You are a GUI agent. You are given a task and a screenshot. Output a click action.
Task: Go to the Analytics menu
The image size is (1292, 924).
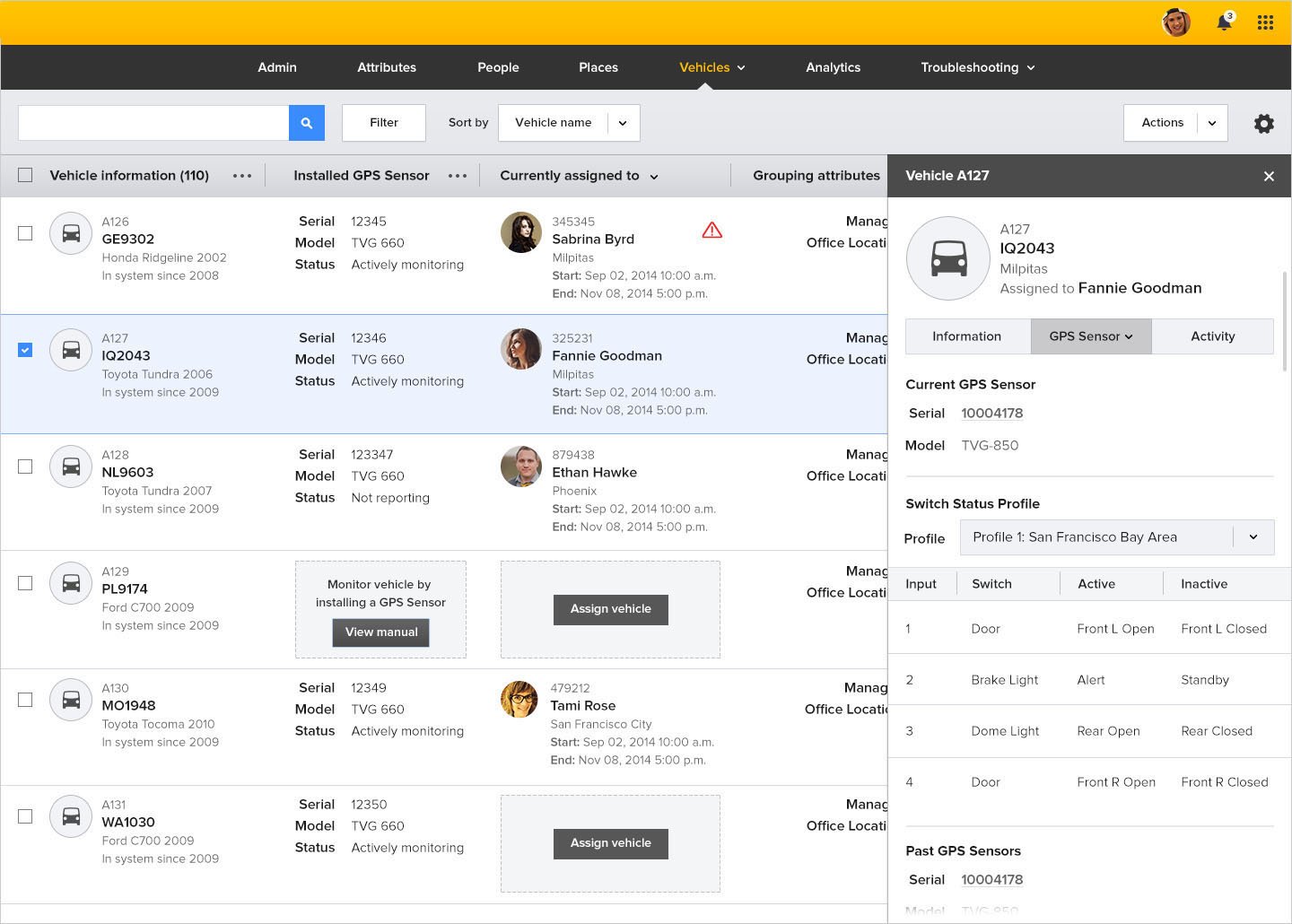coord(833,67)
